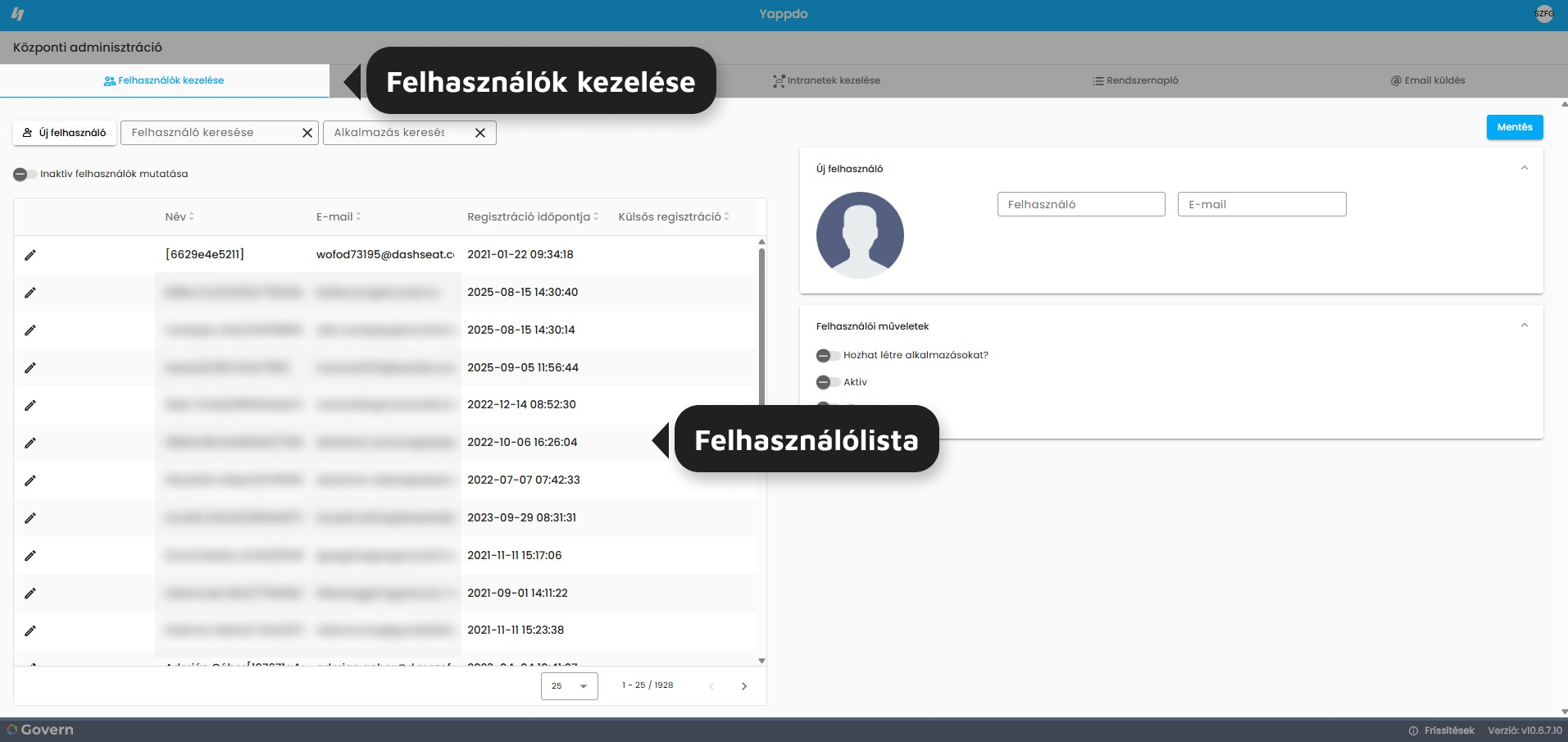Collapse the Felhasználói műveletek panel
The image size is (1568, 742).
click(x=1525, y=325)
